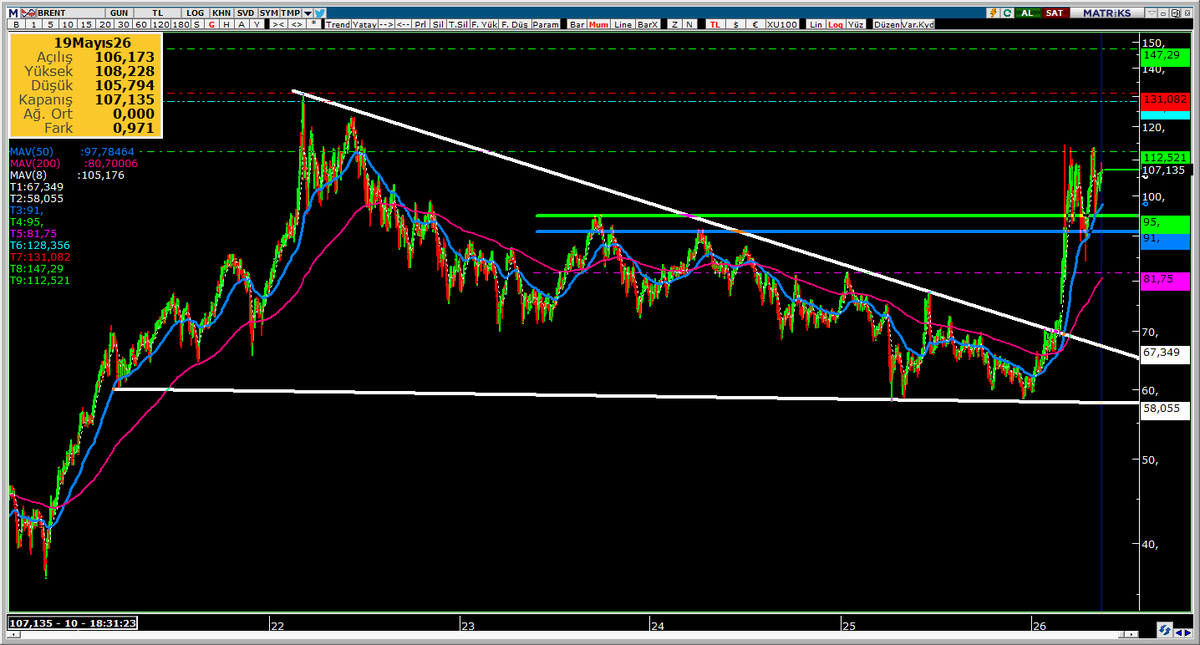The image size is (1200, 645).
Task: Toggle the Log scale button
Action: click(x=836, y=24)
